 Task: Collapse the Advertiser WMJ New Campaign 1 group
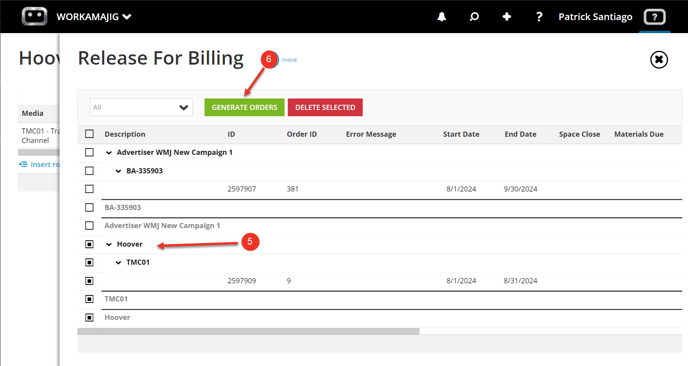tap(109, 153)
